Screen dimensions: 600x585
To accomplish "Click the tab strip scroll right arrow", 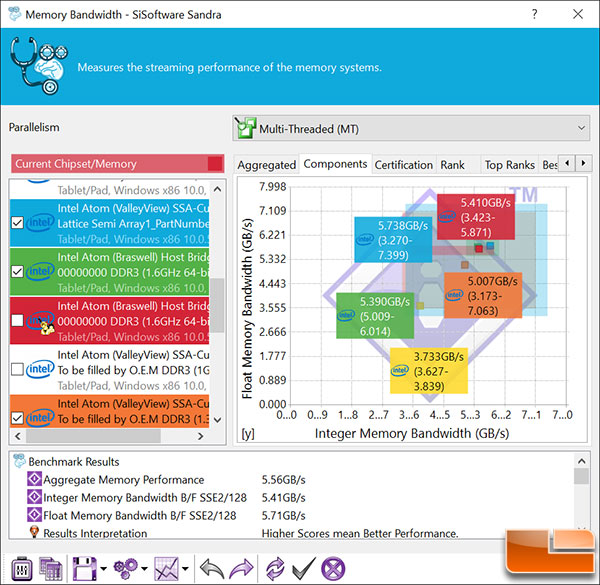I will coord(584,163).
